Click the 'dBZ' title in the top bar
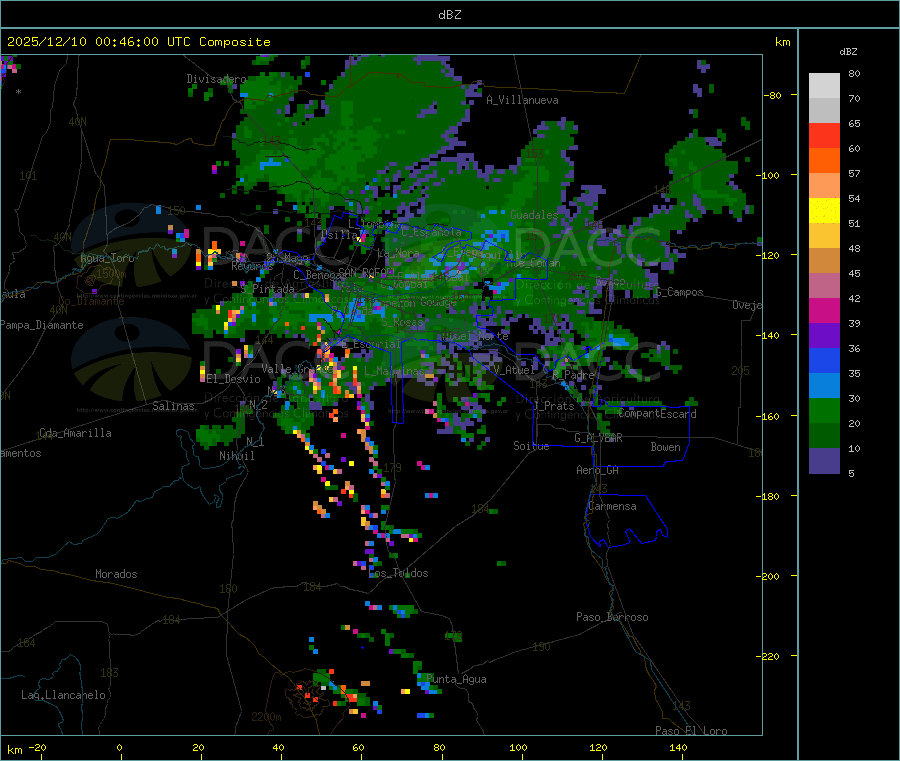 (x=449, y=15)
